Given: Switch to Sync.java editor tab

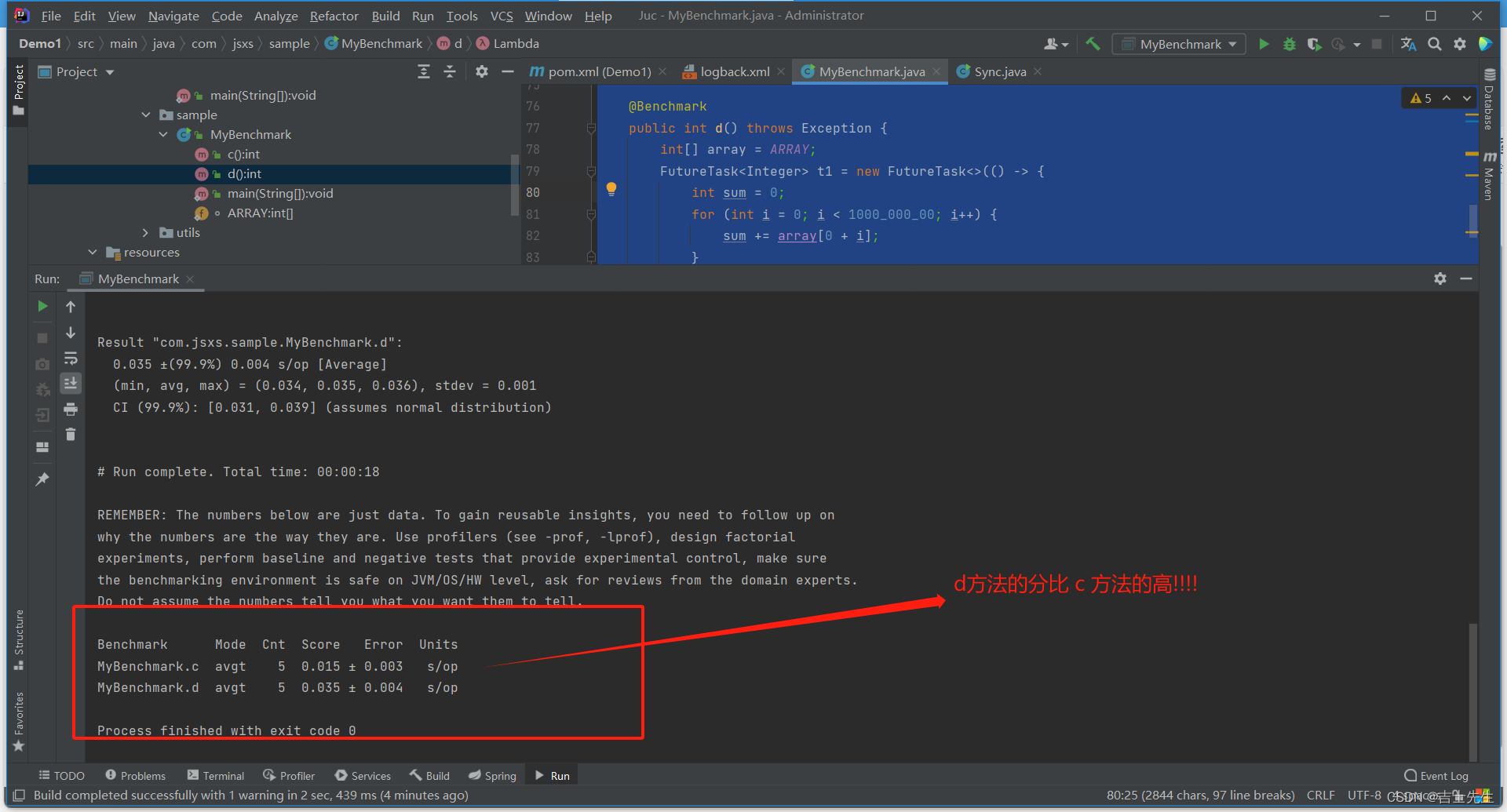Looking at the screenshot, I should (1000, 71).
